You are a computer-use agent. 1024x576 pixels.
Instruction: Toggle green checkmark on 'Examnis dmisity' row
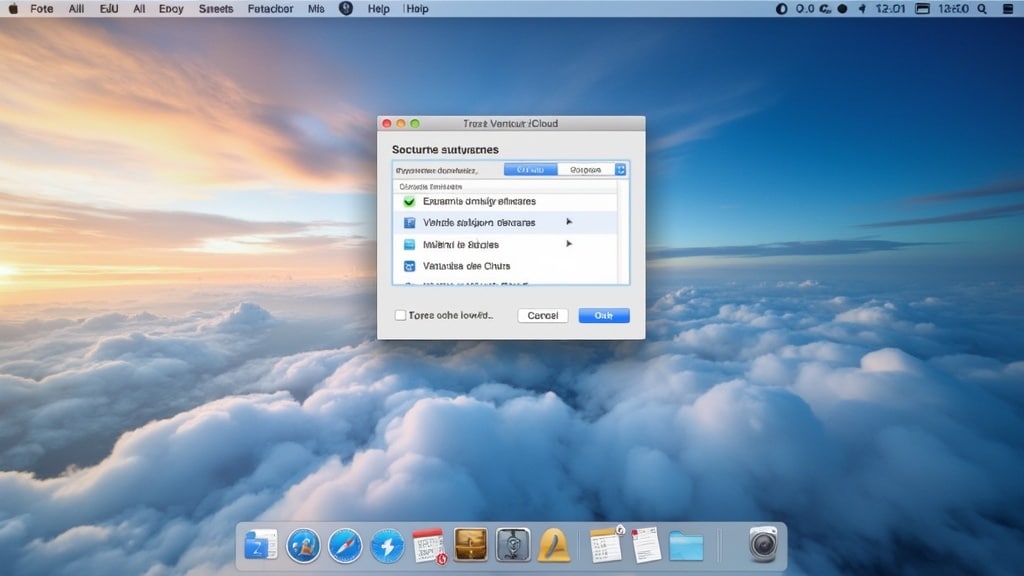pos(409,201)
